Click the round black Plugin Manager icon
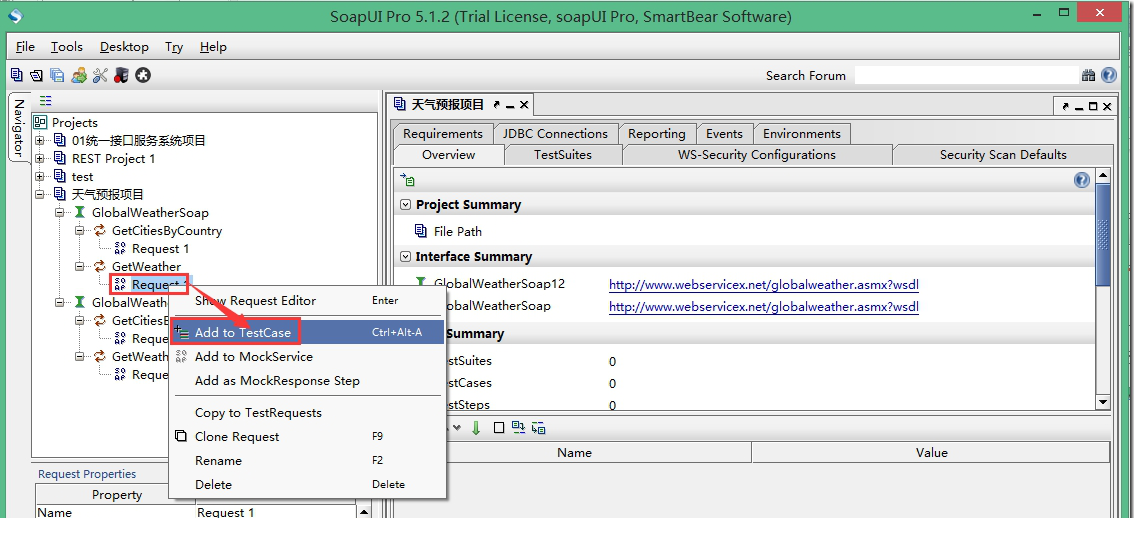 143,75
